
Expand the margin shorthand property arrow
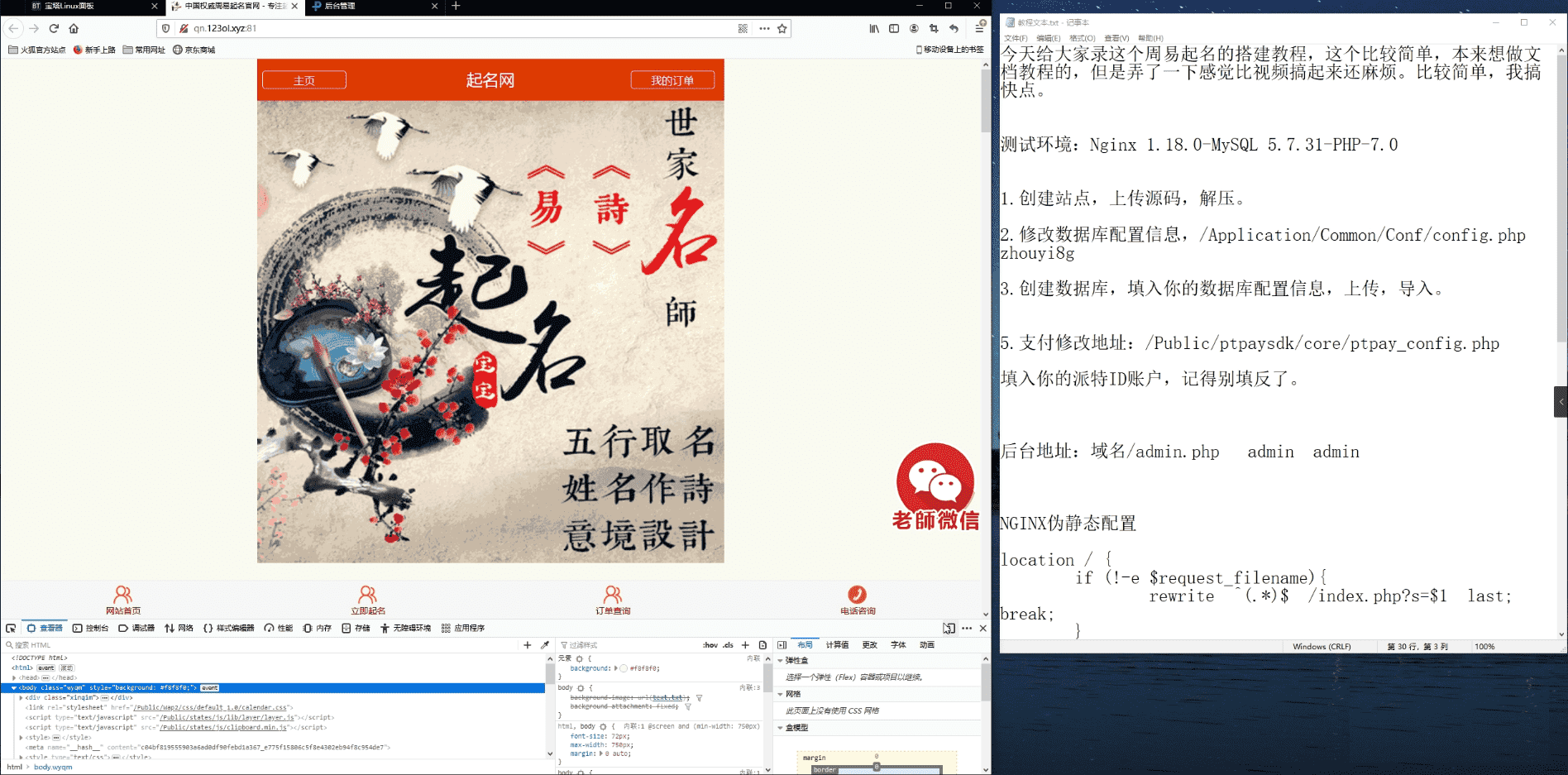(x=601, y=754)
